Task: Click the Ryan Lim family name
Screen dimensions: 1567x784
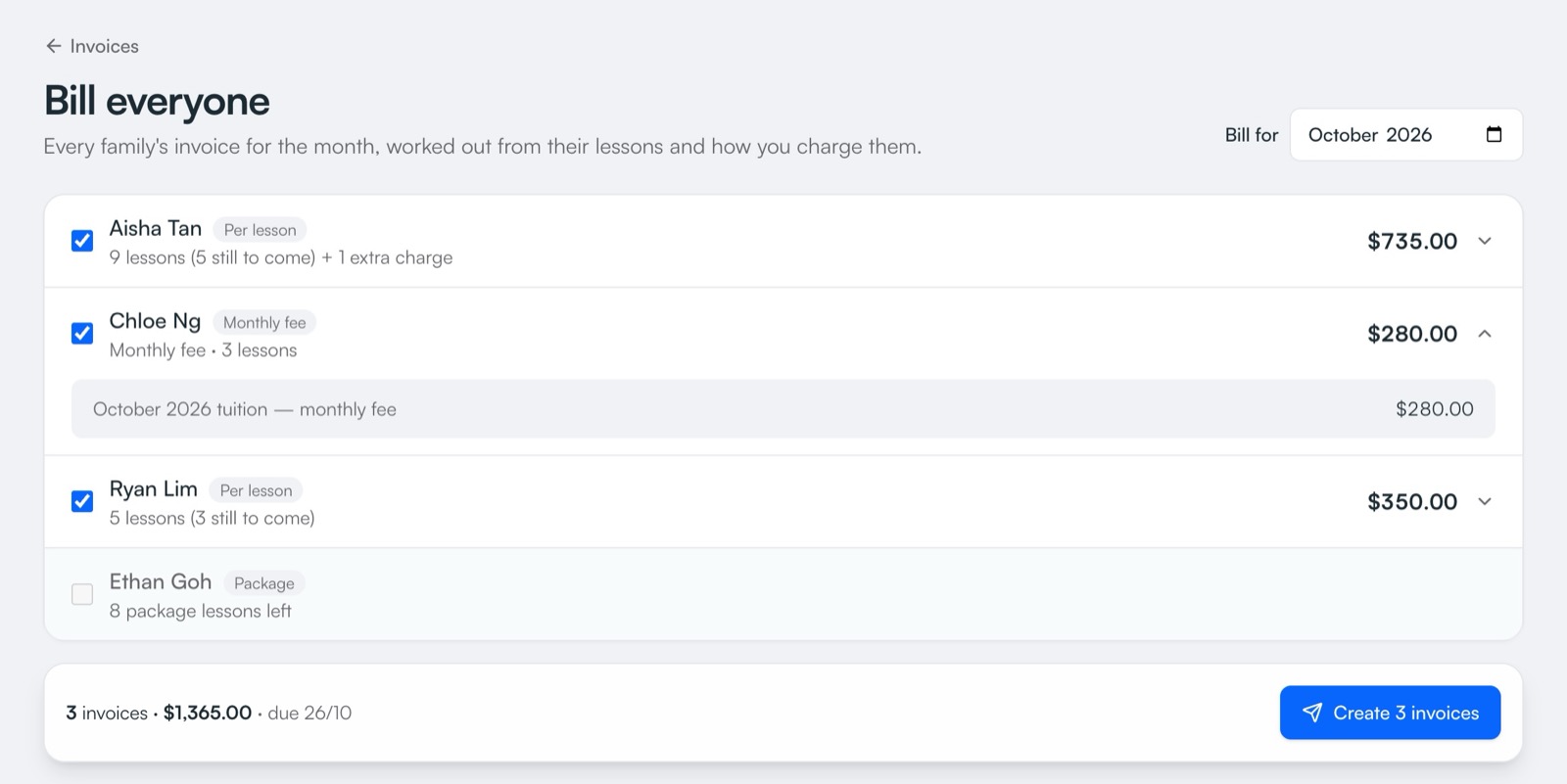Action: click(154, 489)
